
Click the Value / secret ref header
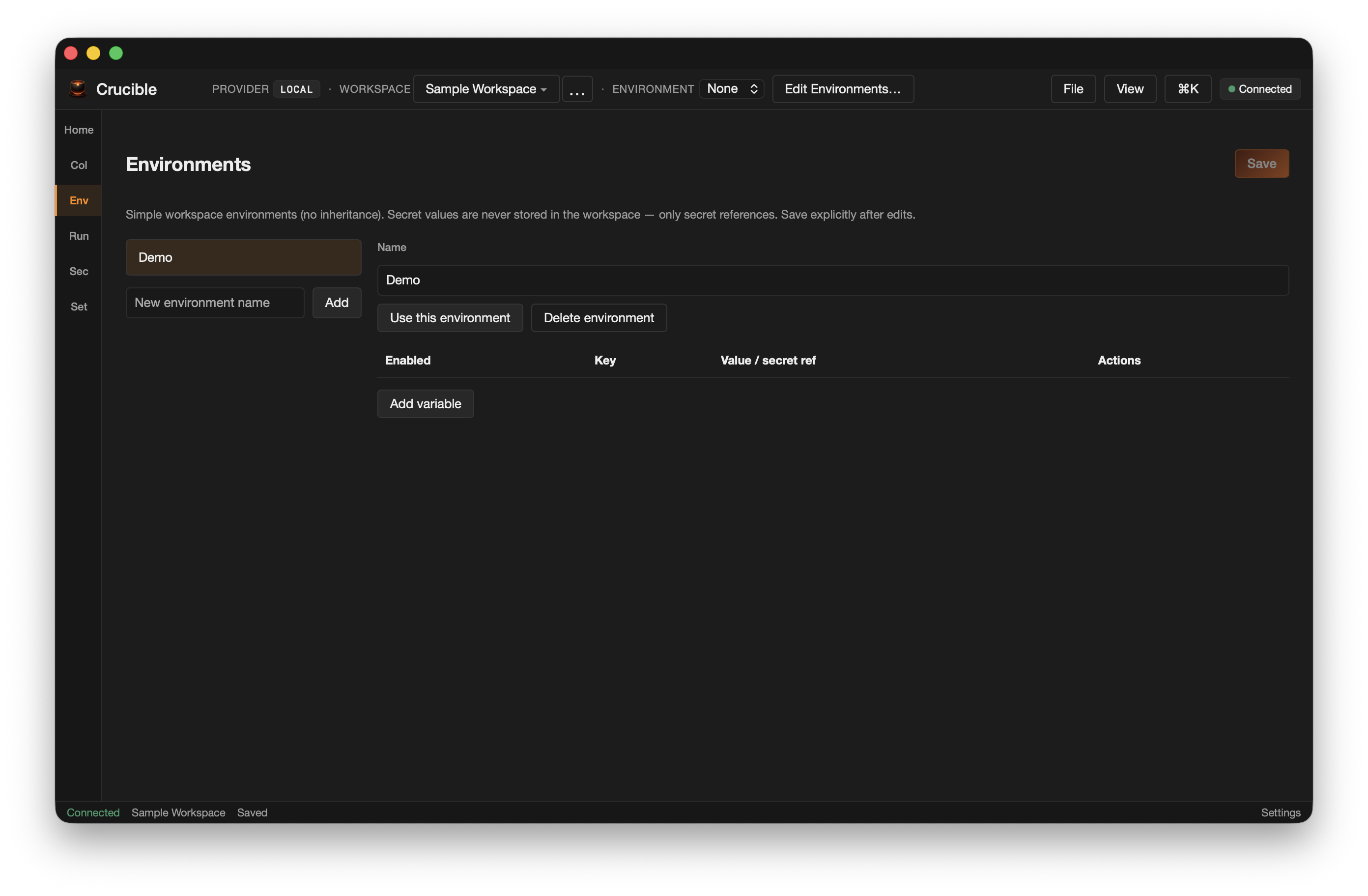(x=768, y=361)
